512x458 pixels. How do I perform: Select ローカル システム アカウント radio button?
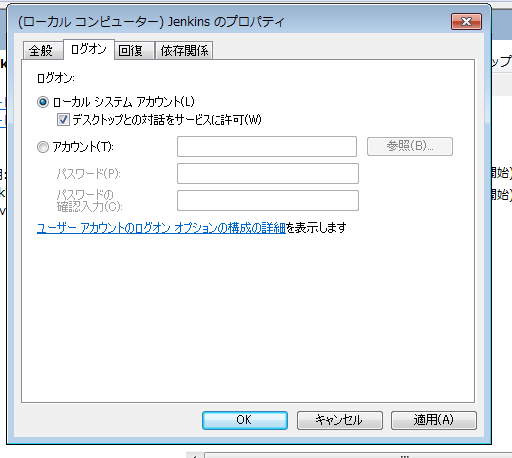point(43,102)
